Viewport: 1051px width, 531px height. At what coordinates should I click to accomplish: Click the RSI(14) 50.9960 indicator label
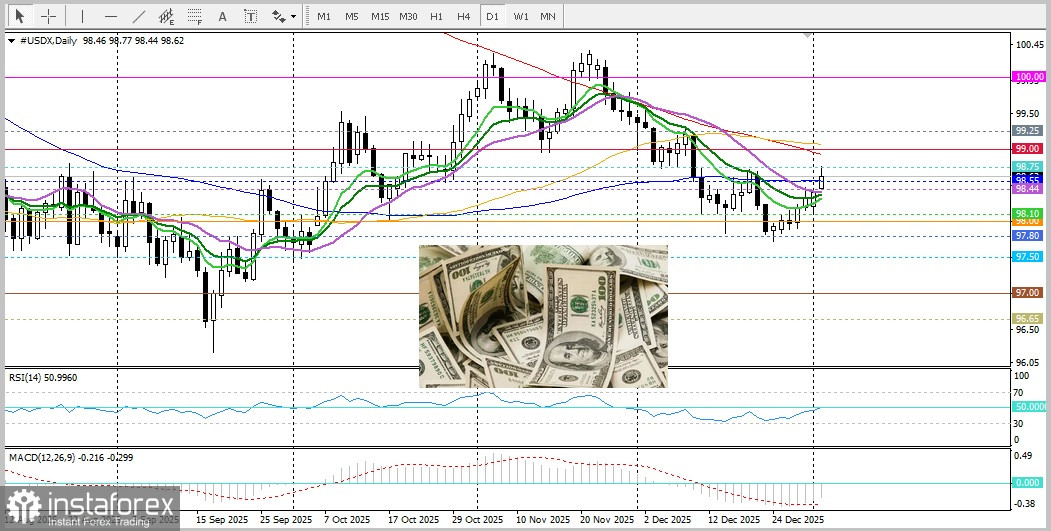[43, 377]
